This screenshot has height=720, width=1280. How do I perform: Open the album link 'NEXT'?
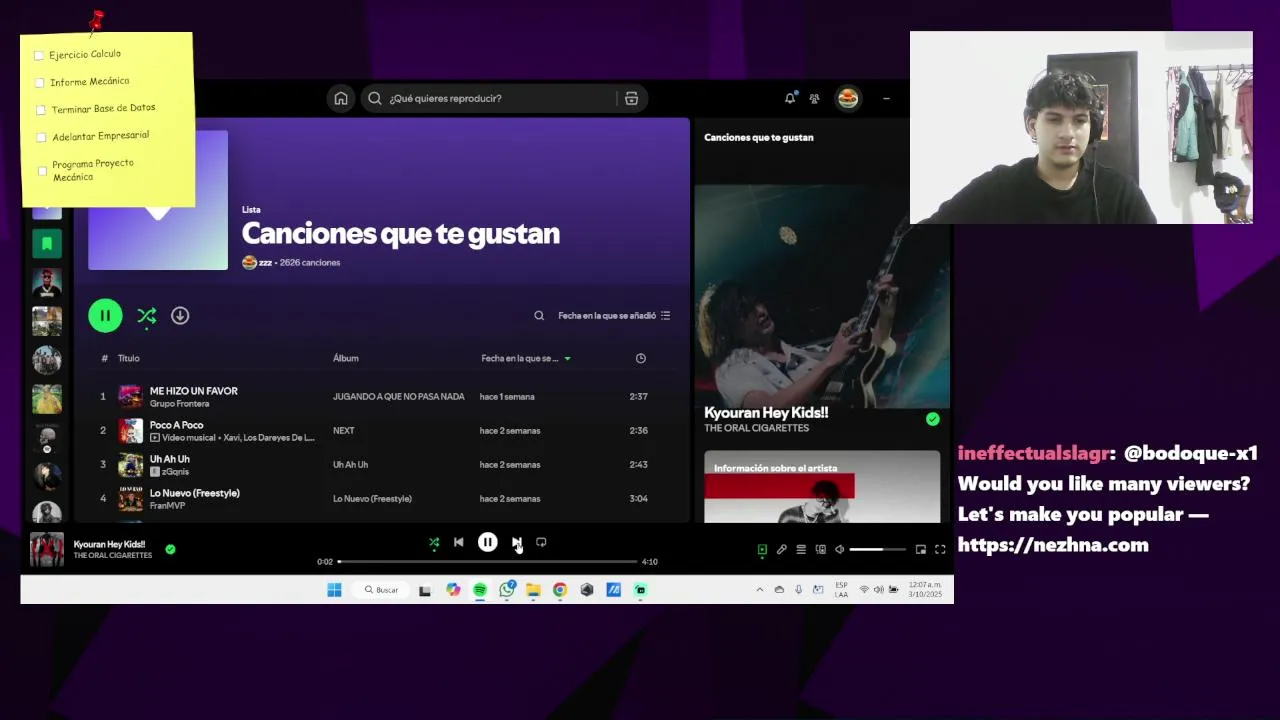click(x=343, y=431)
